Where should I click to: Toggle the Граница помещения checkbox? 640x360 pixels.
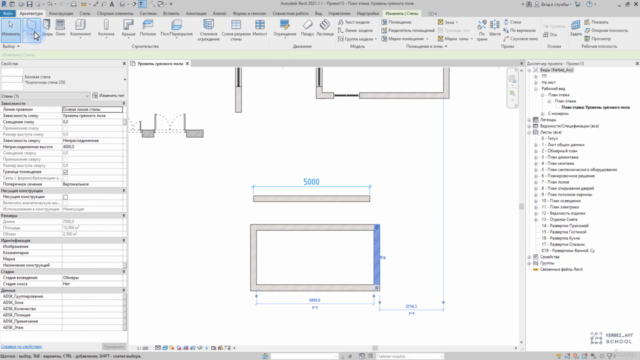pyautogui.click(x=65, y=172)
